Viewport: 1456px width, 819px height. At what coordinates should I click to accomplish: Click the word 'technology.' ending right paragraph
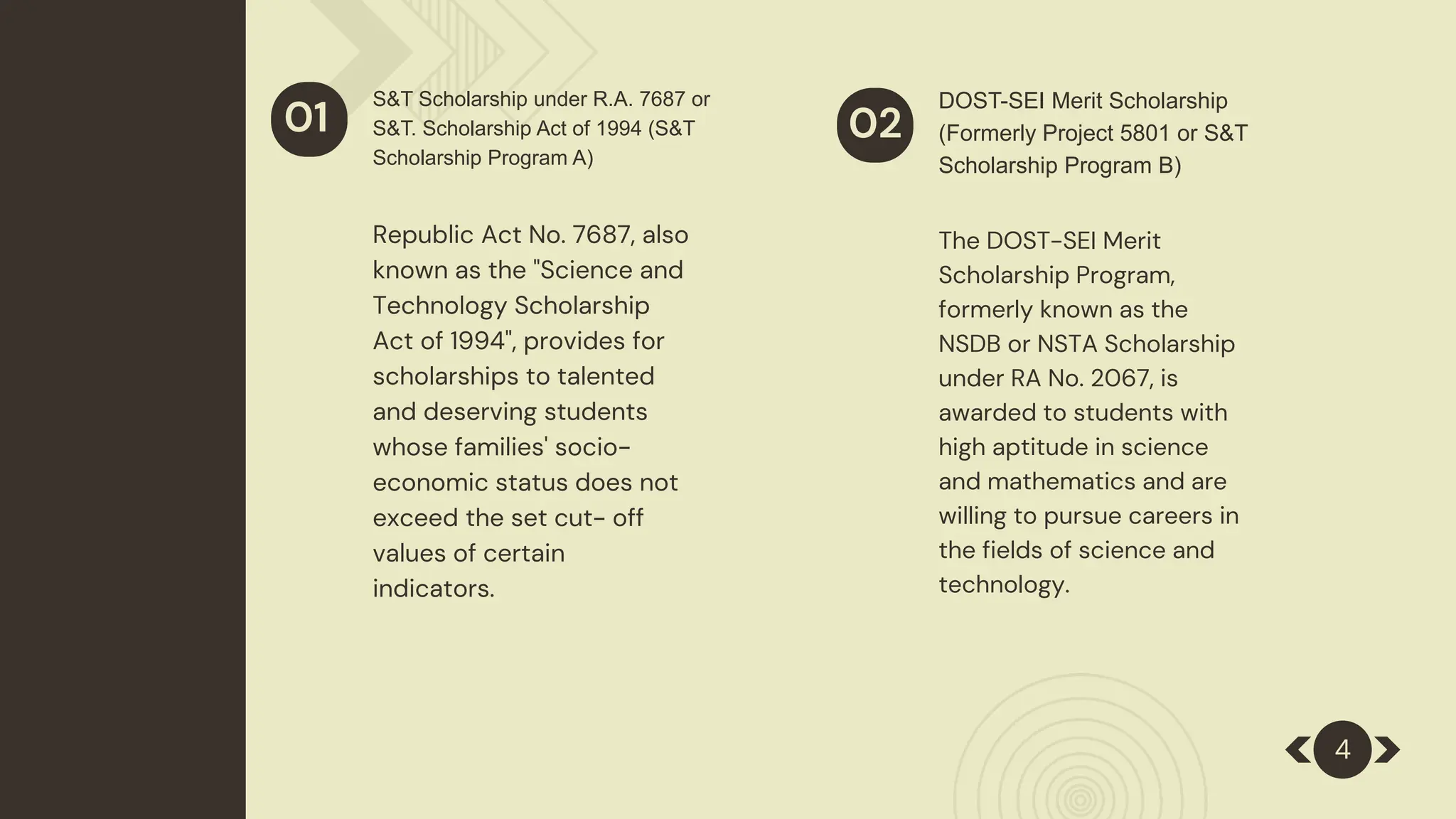(x=1004, y=584)
